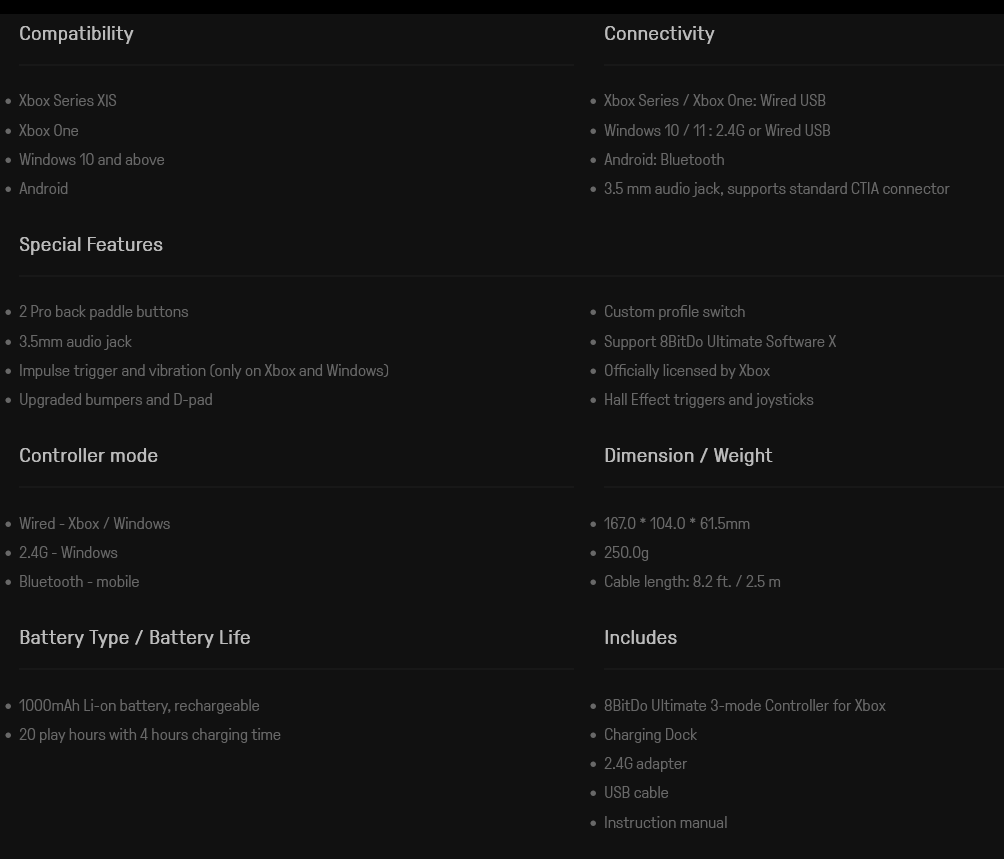The image size is (1004, 859).
Task: Click the Officially licensed by Xbox line
Action: [x=687, y=370]
